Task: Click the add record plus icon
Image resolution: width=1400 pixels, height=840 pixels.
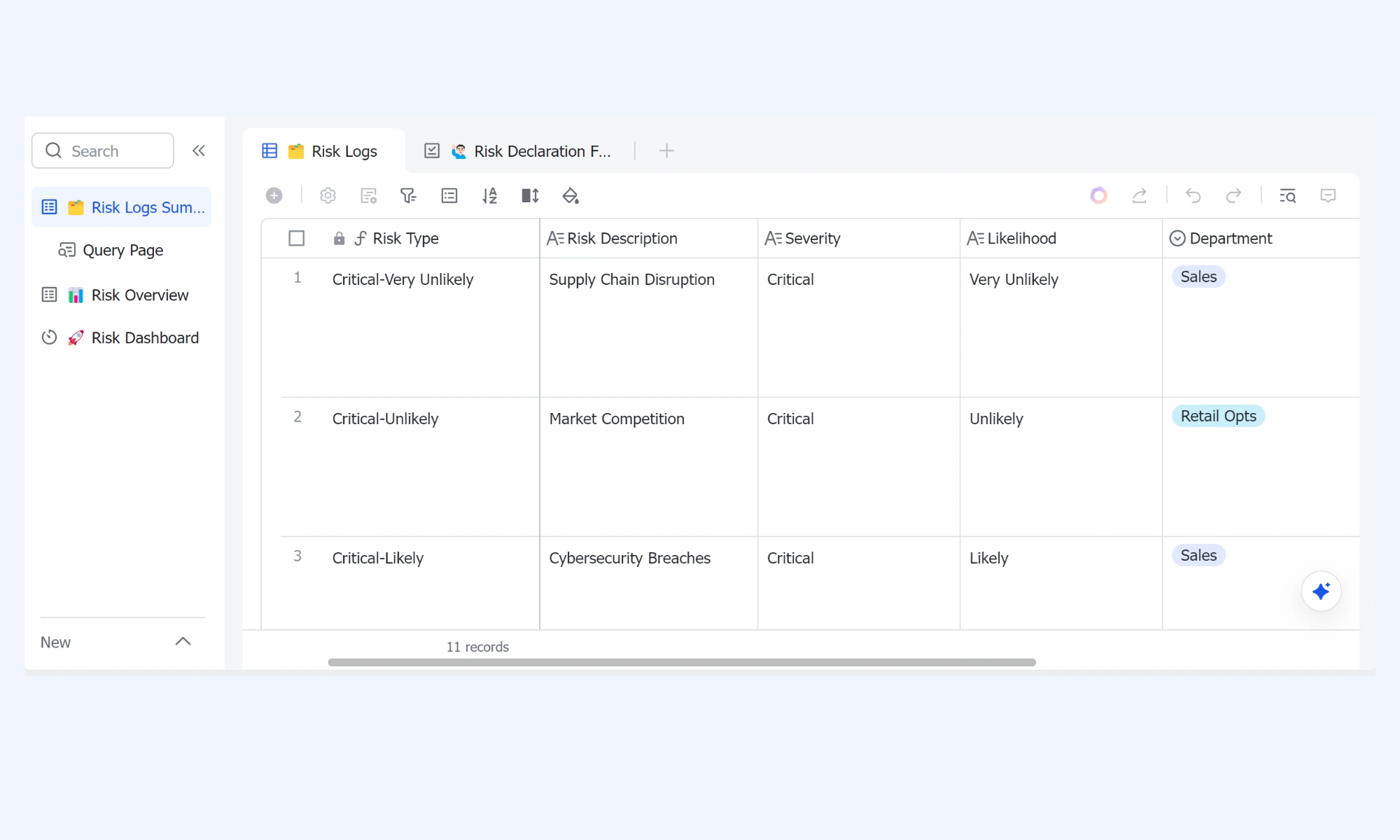Action: [274, 196]
